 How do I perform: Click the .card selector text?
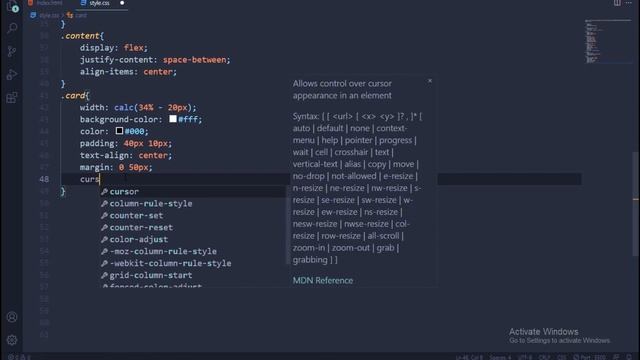click(x=73, y=96)
